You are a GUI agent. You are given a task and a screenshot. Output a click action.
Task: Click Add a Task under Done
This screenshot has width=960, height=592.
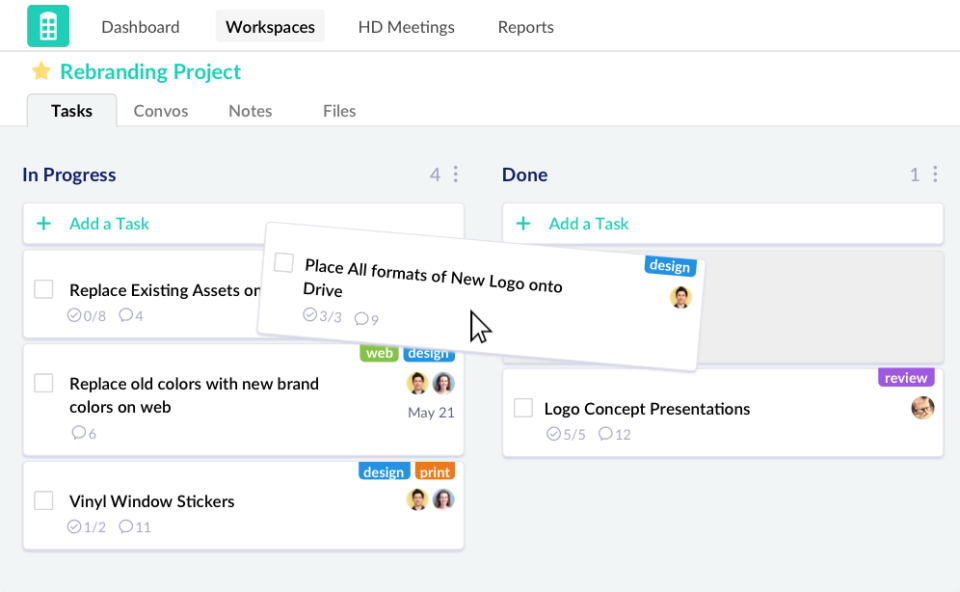point(588,224)
